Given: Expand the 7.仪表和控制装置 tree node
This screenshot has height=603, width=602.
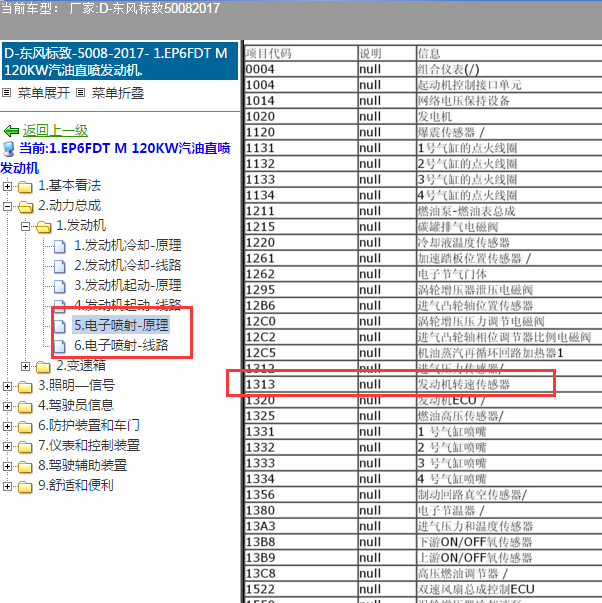Looking at the screenshot, I should pos(7,446).
